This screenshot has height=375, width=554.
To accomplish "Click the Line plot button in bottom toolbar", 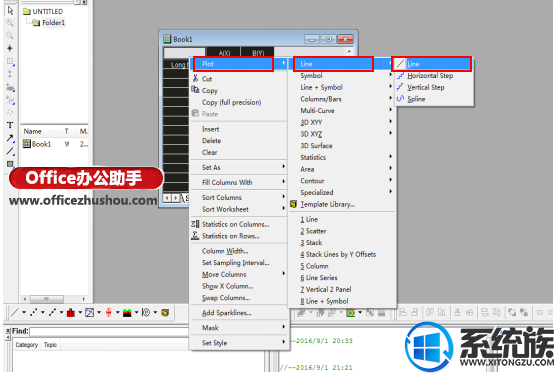I will tap(15, 312).
